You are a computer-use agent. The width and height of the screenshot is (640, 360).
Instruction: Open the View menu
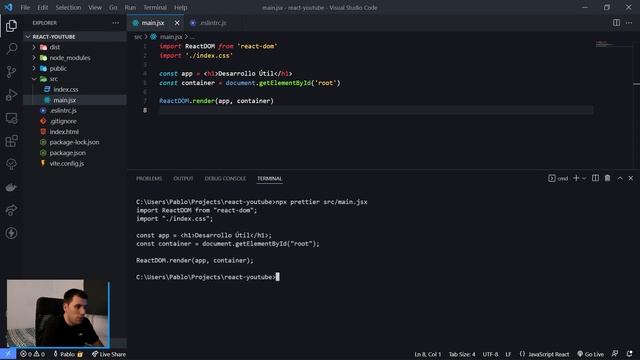(95, 7)
